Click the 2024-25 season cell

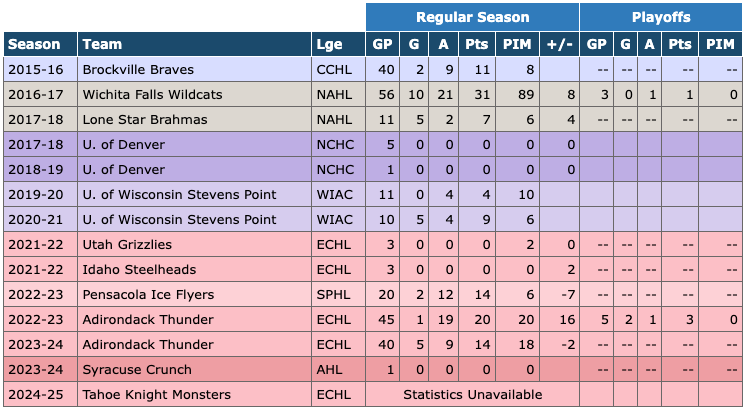35,395
